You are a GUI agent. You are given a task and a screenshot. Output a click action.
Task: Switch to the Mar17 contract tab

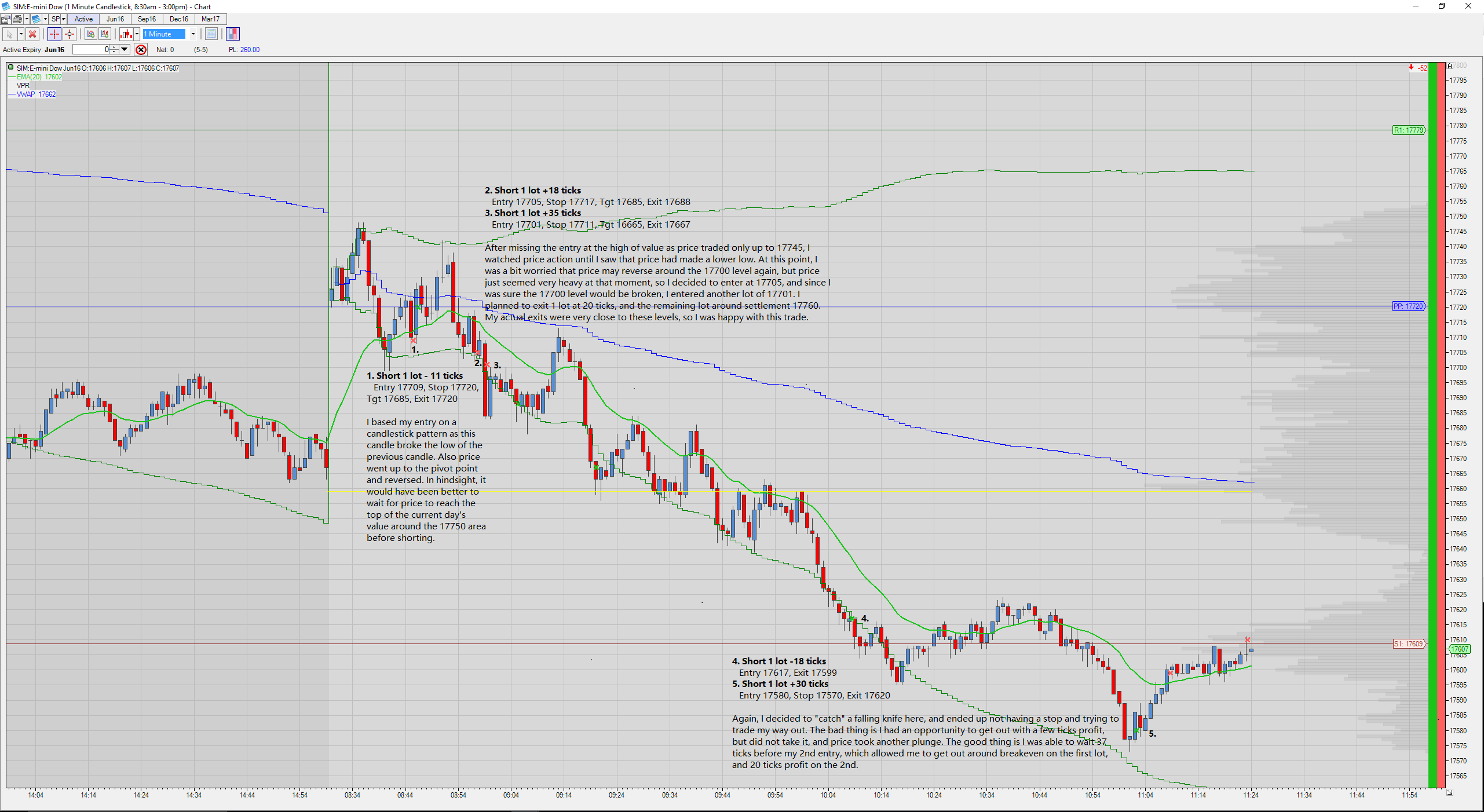point(210,19)
